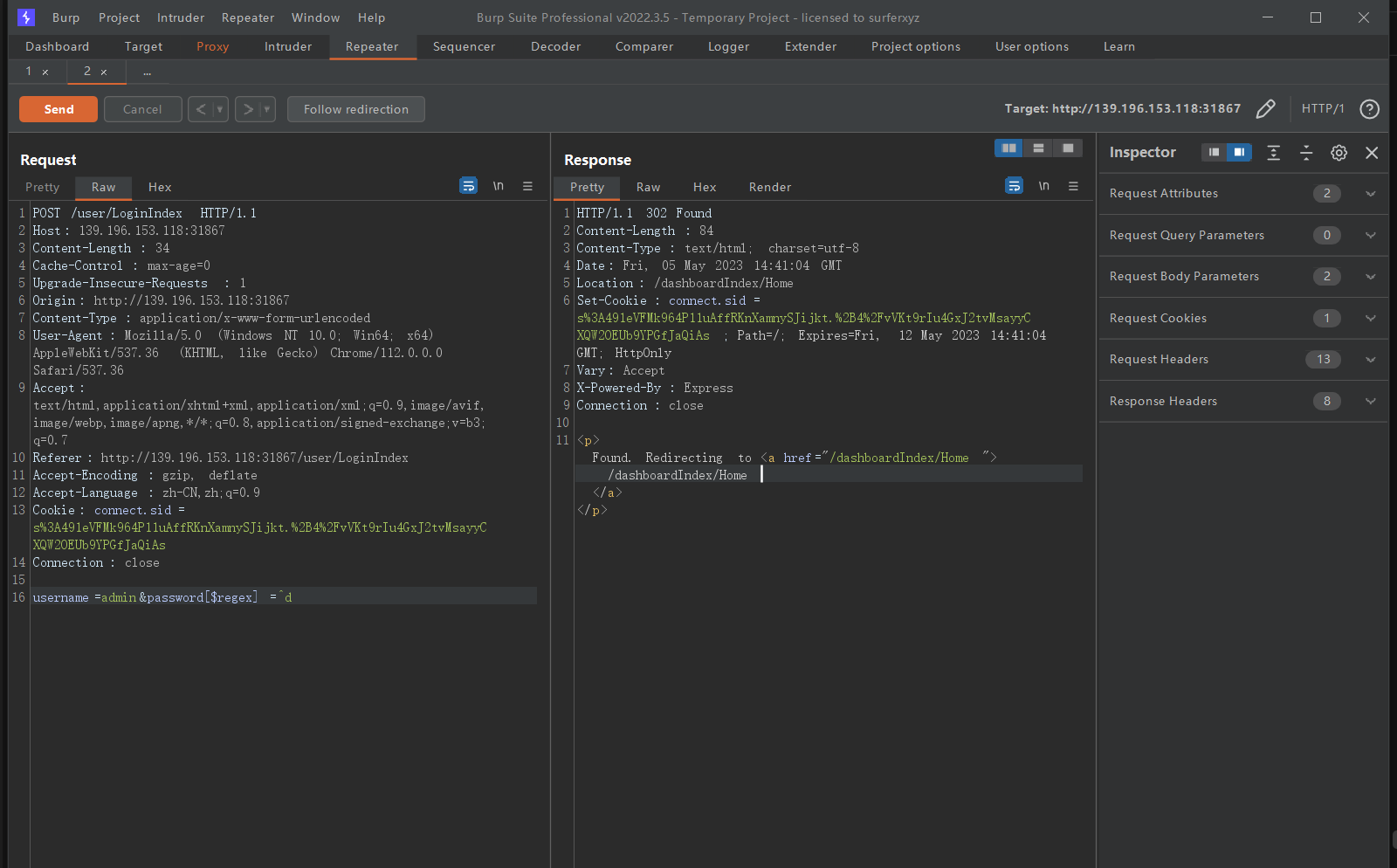Switch to the Proxy tab
1397x868 pixels.
coord(212,46)
